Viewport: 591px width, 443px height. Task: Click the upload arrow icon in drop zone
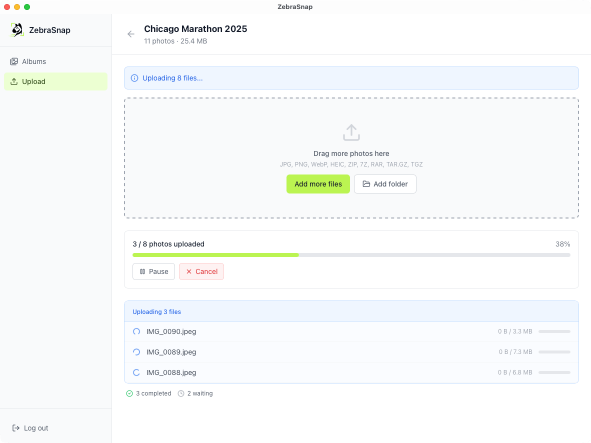click(x=351, y=133)
